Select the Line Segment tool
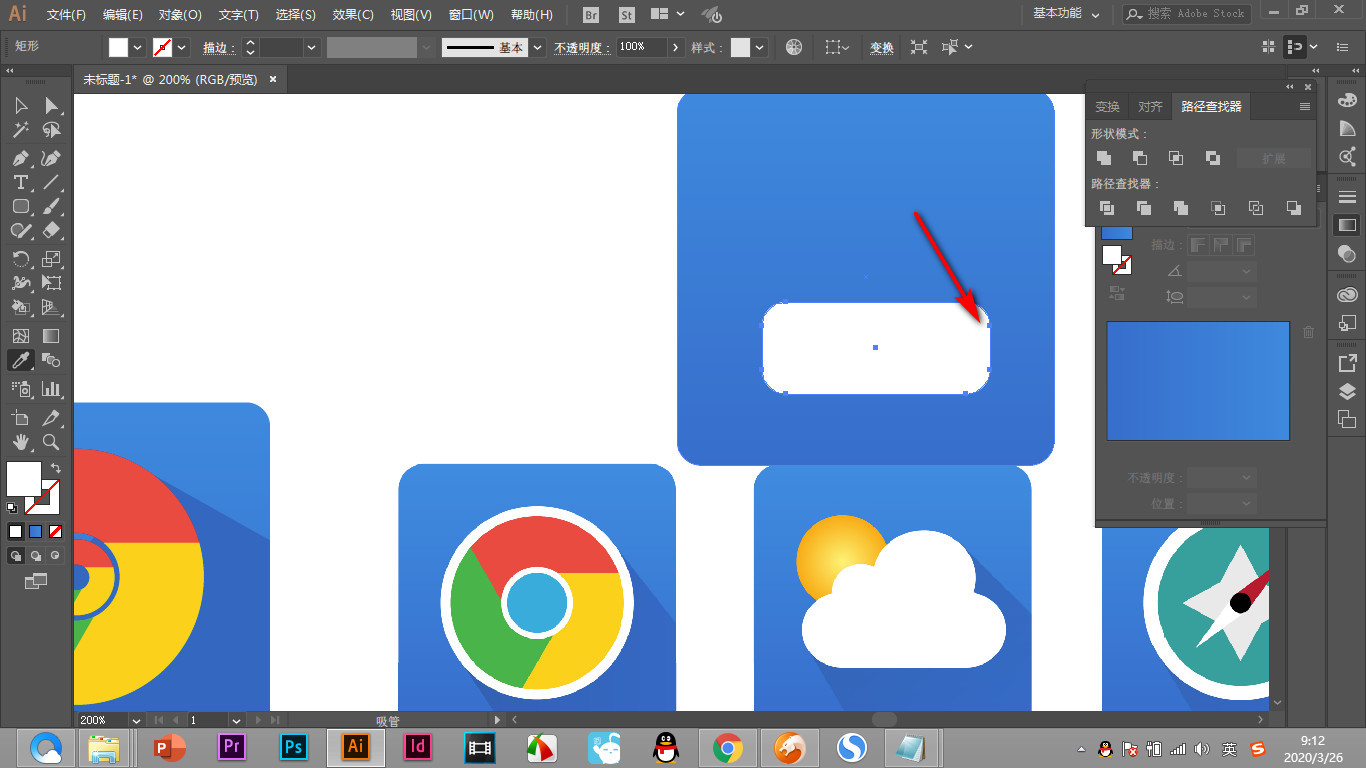This screenshot has width=1366, height=768. [x=51, y=182]
